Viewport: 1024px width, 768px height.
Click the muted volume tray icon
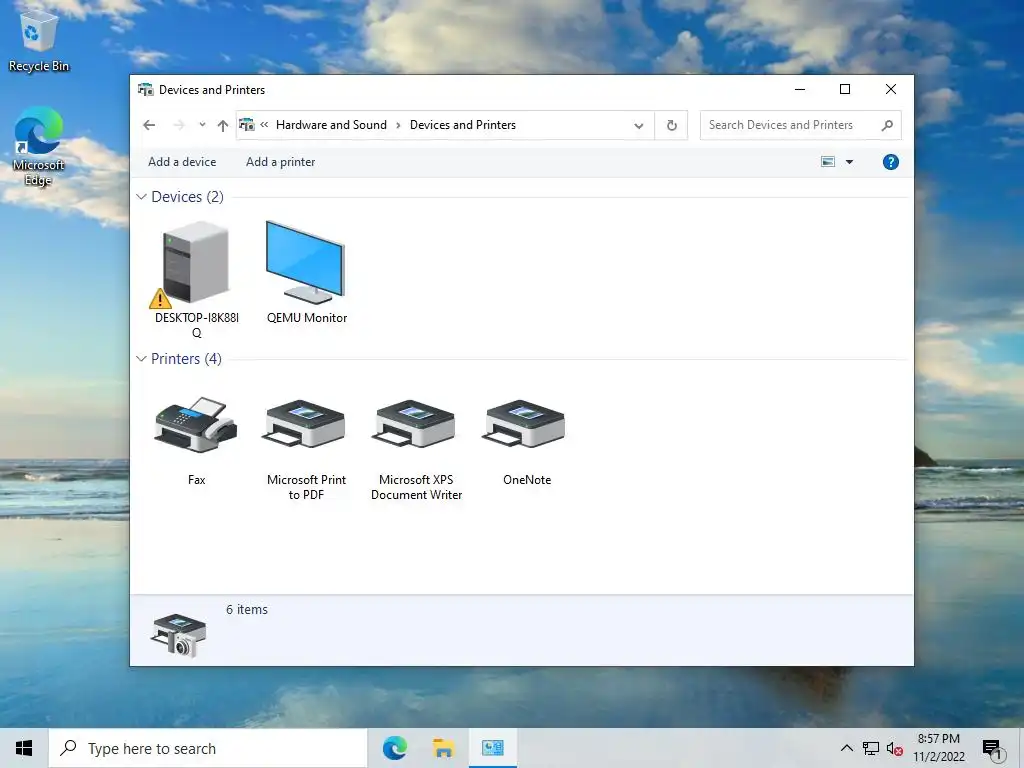click(894, 748)
